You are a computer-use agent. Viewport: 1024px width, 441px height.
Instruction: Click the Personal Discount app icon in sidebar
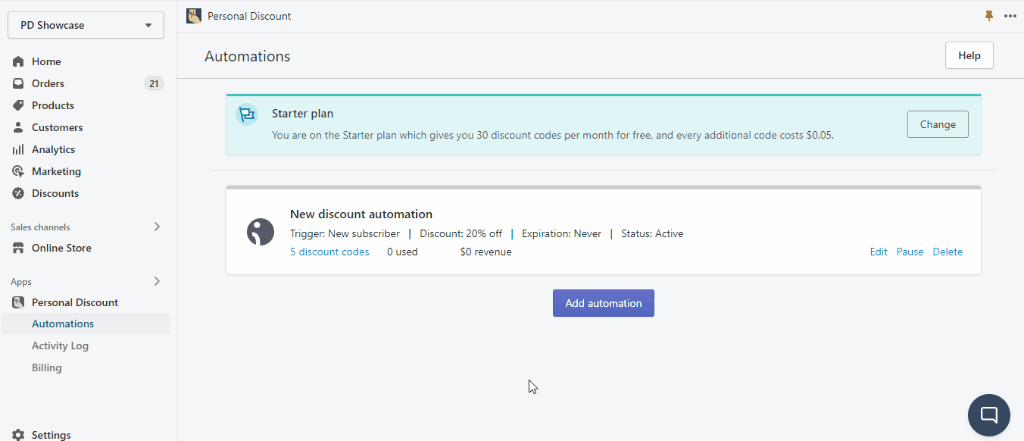point(18,302)
